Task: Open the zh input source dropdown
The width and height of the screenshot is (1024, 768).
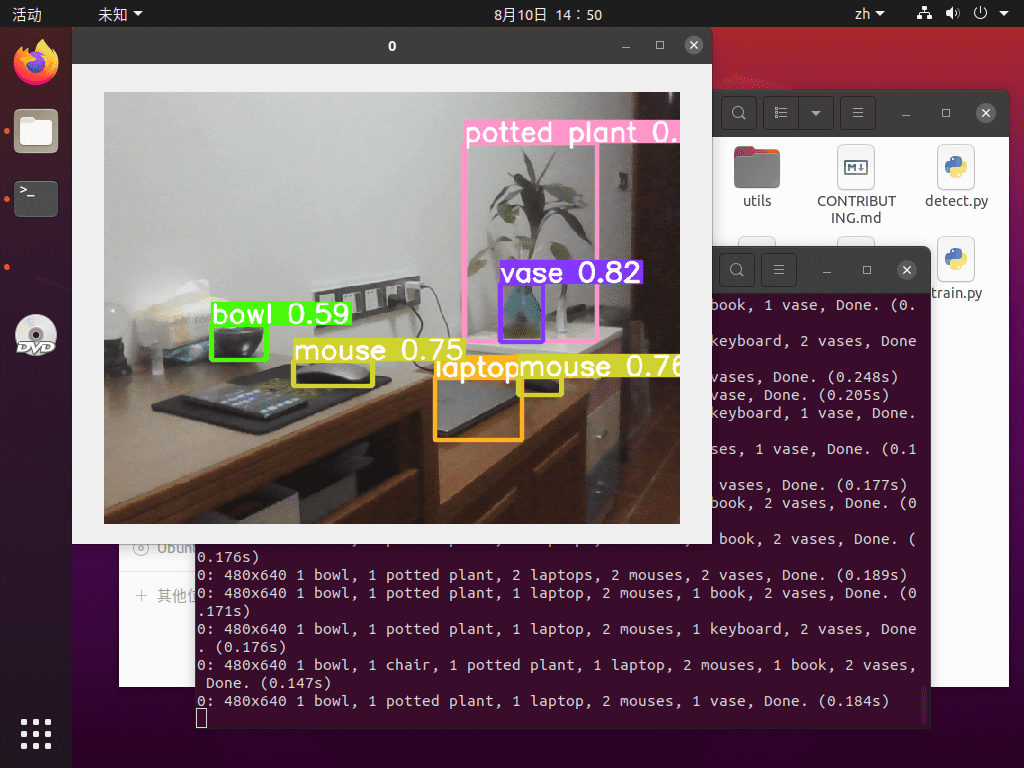Action: point(869,14)
